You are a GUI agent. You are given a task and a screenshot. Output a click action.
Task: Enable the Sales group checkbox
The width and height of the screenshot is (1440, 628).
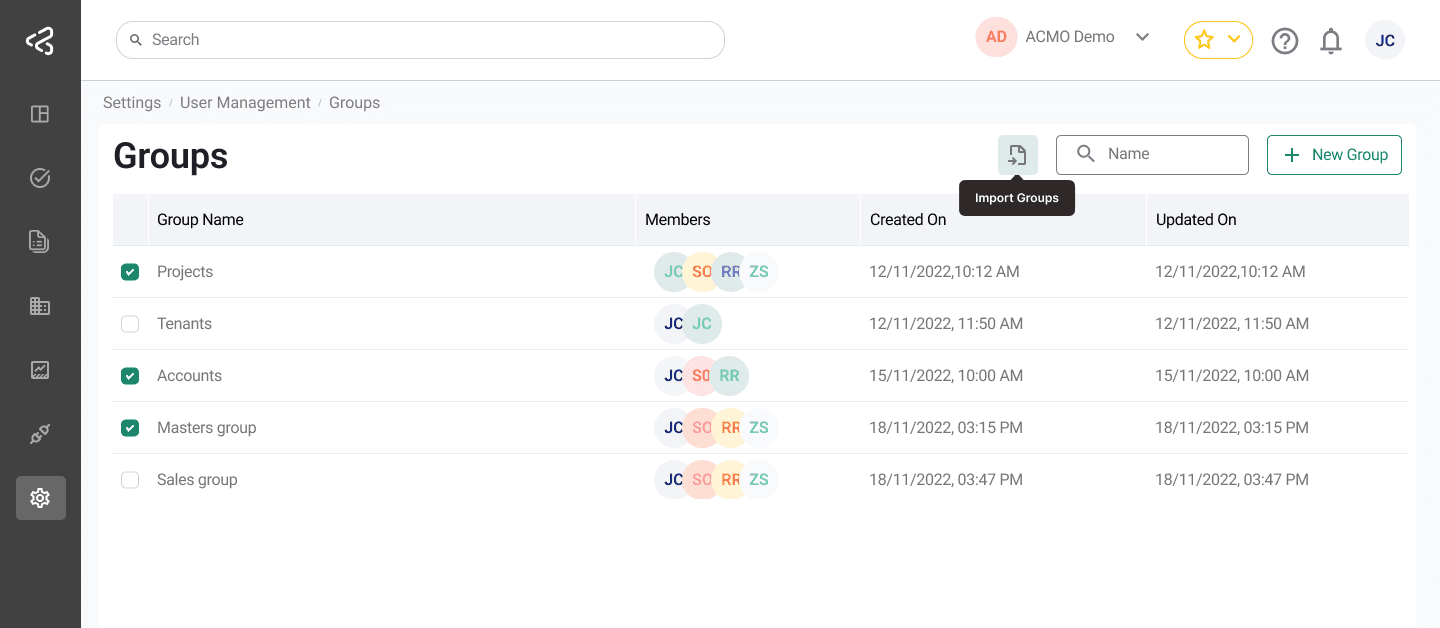[130, 479]
